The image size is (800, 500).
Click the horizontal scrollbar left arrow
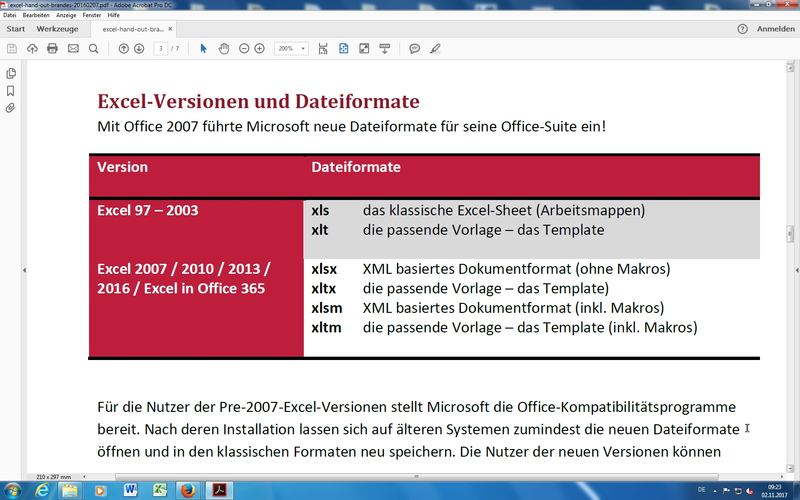click(84, 477)
